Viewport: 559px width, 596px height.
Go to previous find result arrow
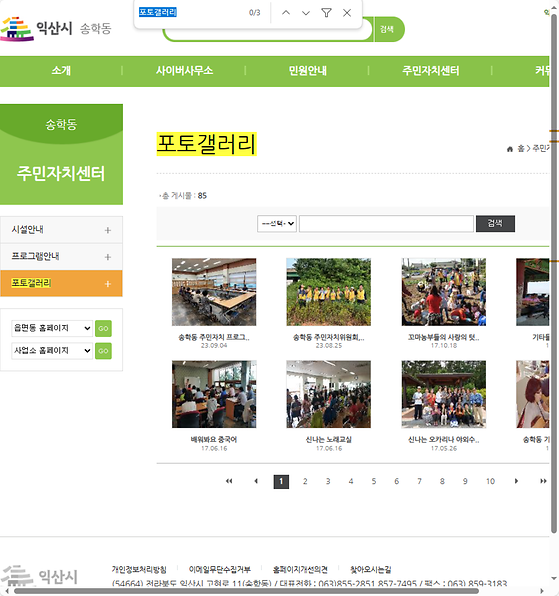pos(286,13)
